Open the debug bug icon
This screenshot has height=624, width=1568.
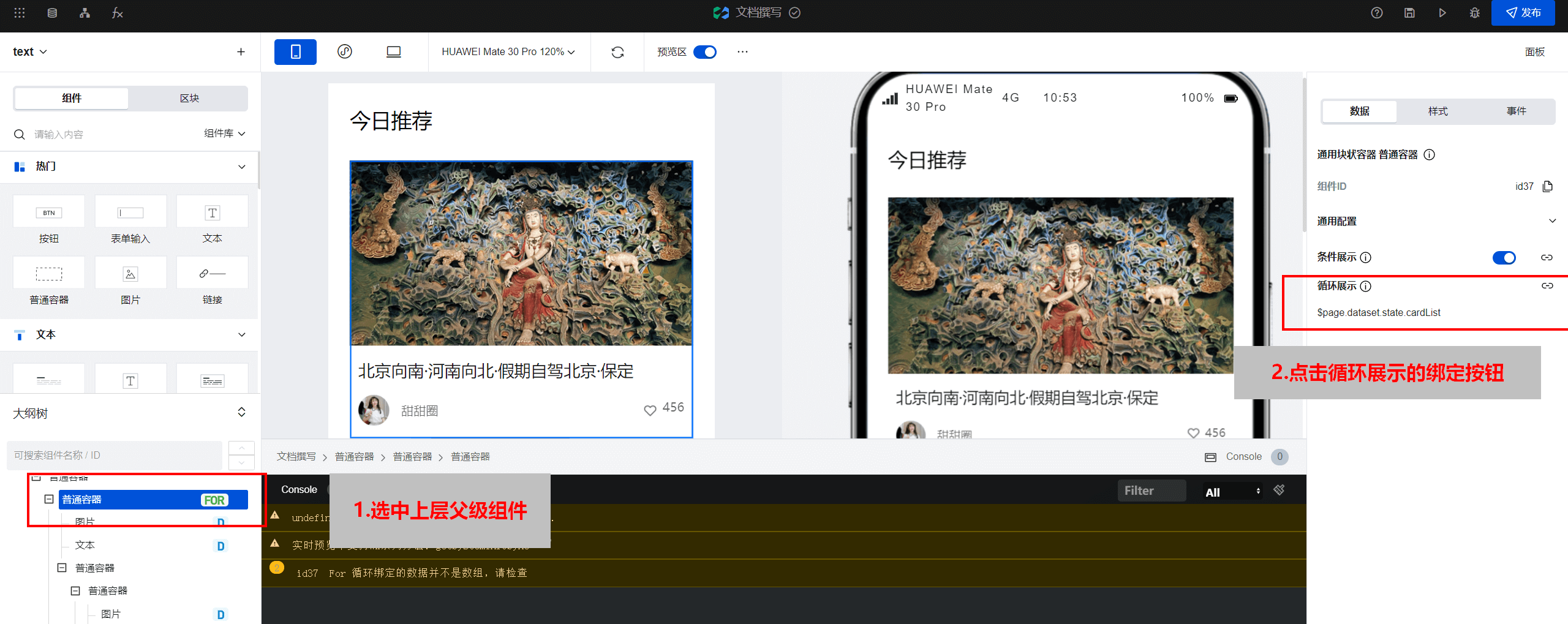[1475, 13]
